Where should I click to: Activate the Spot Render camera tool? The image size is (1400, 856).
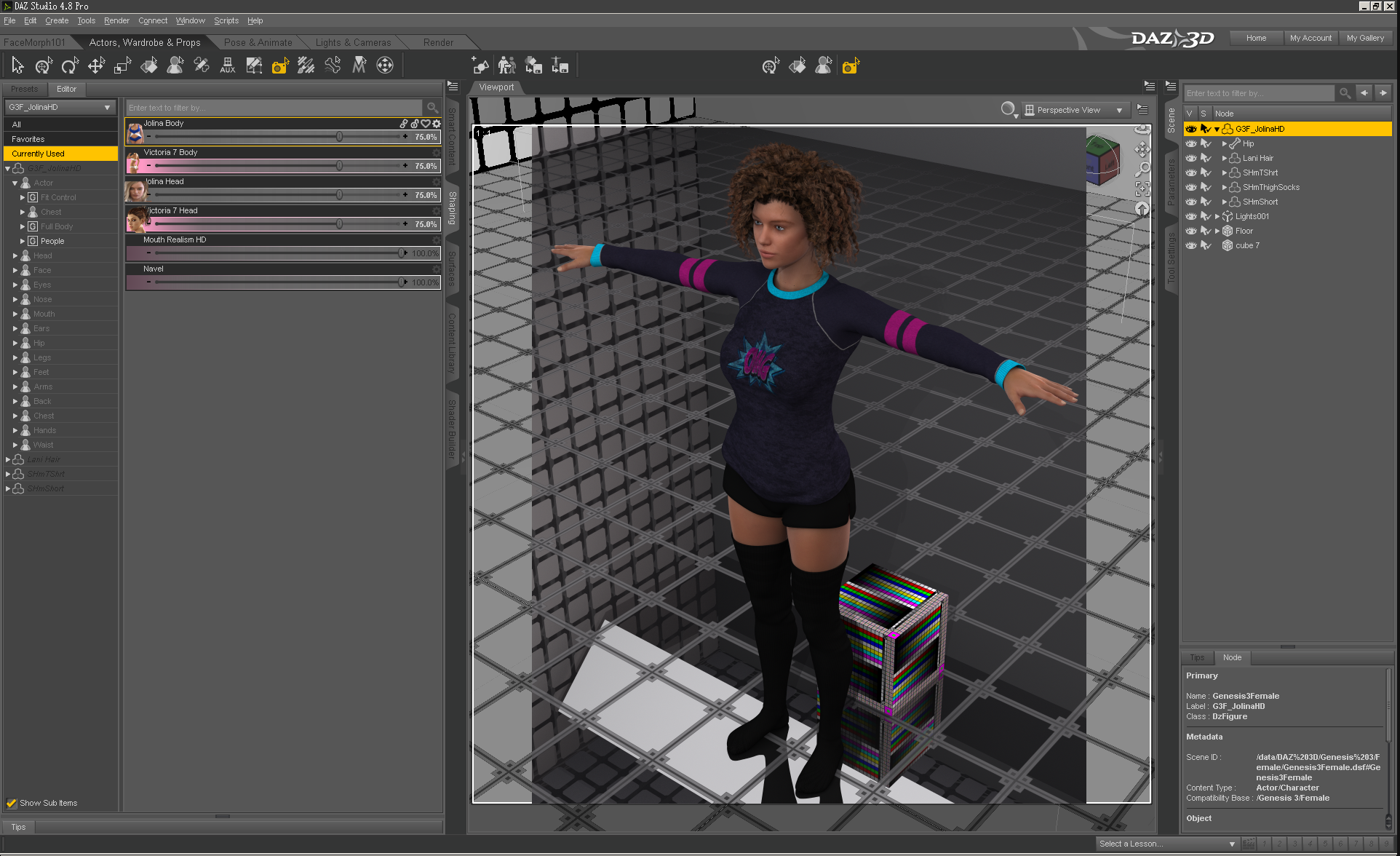(280, 66)
